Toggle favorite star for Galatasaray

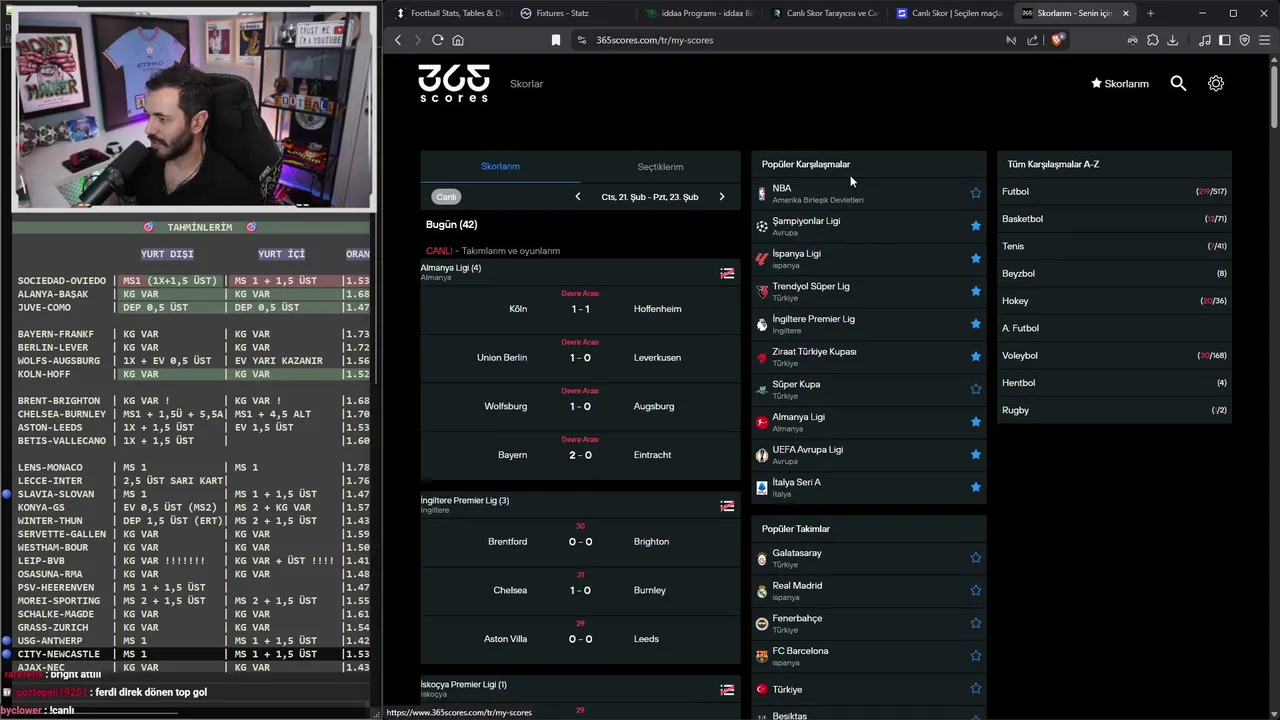[x=976, y=558]
